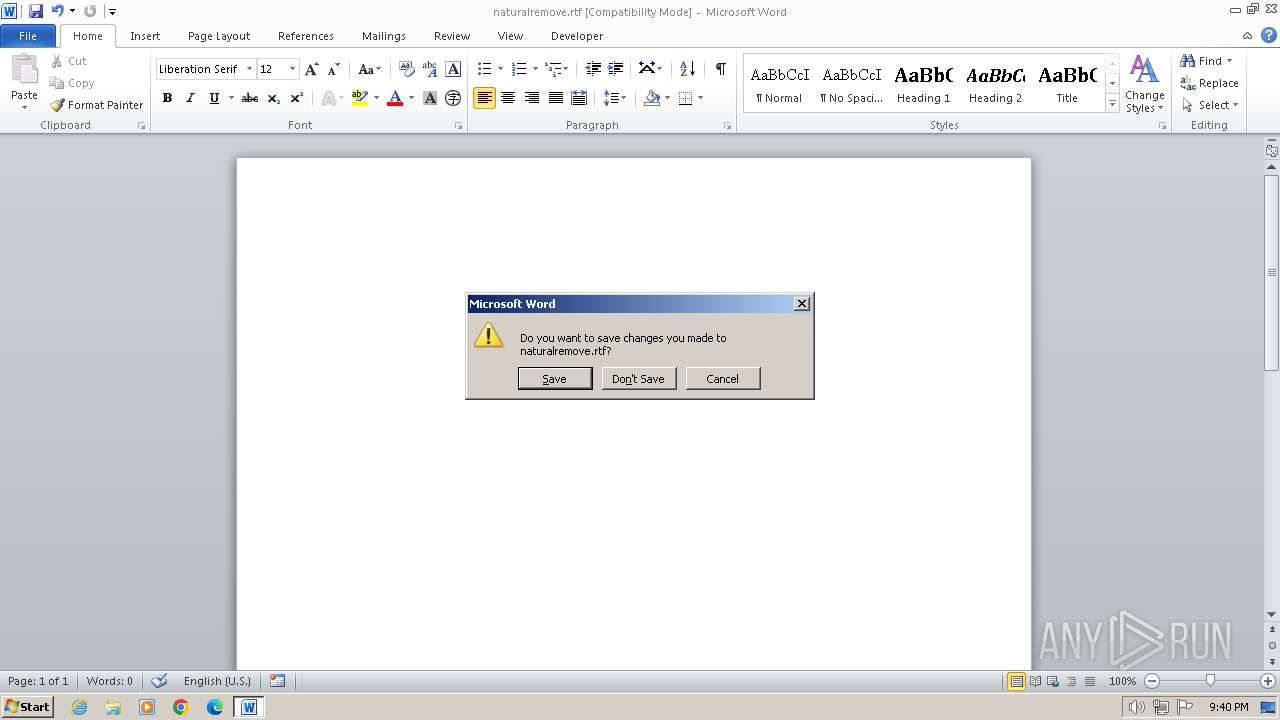Toggle Bold formatting

click(167, 98)
